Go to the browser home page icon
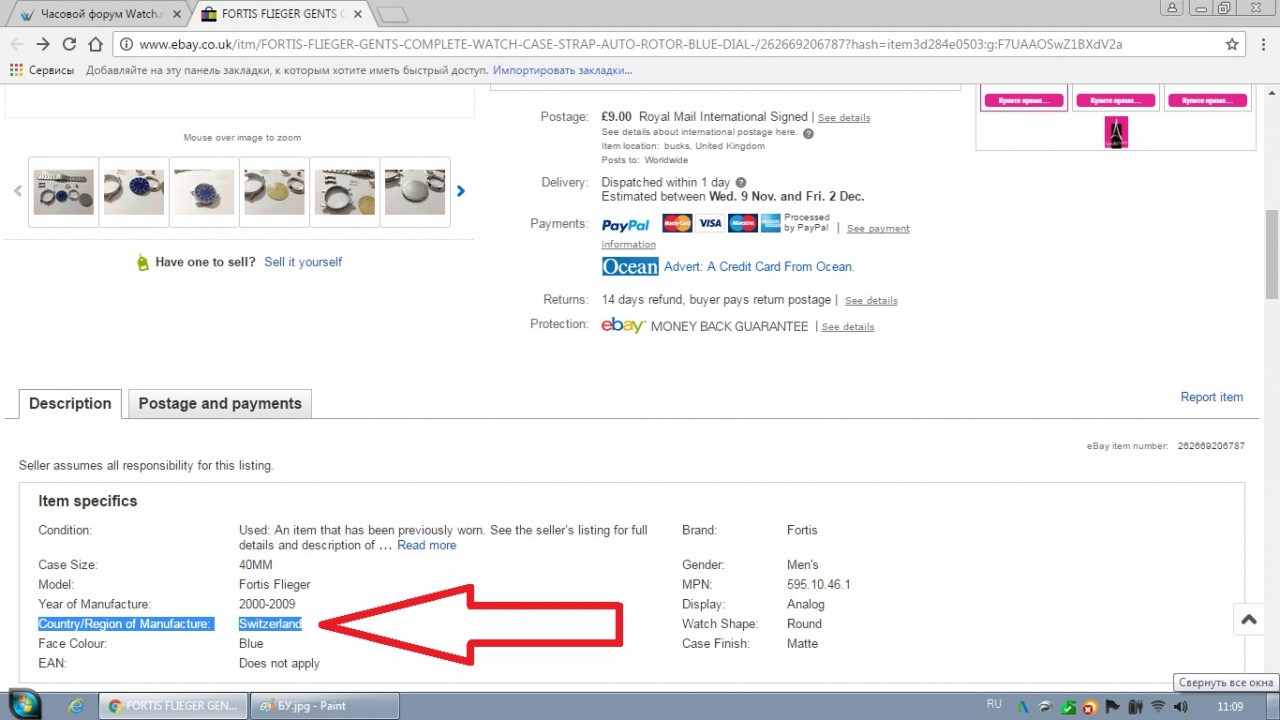1280x720 pixels. point(95,44)
